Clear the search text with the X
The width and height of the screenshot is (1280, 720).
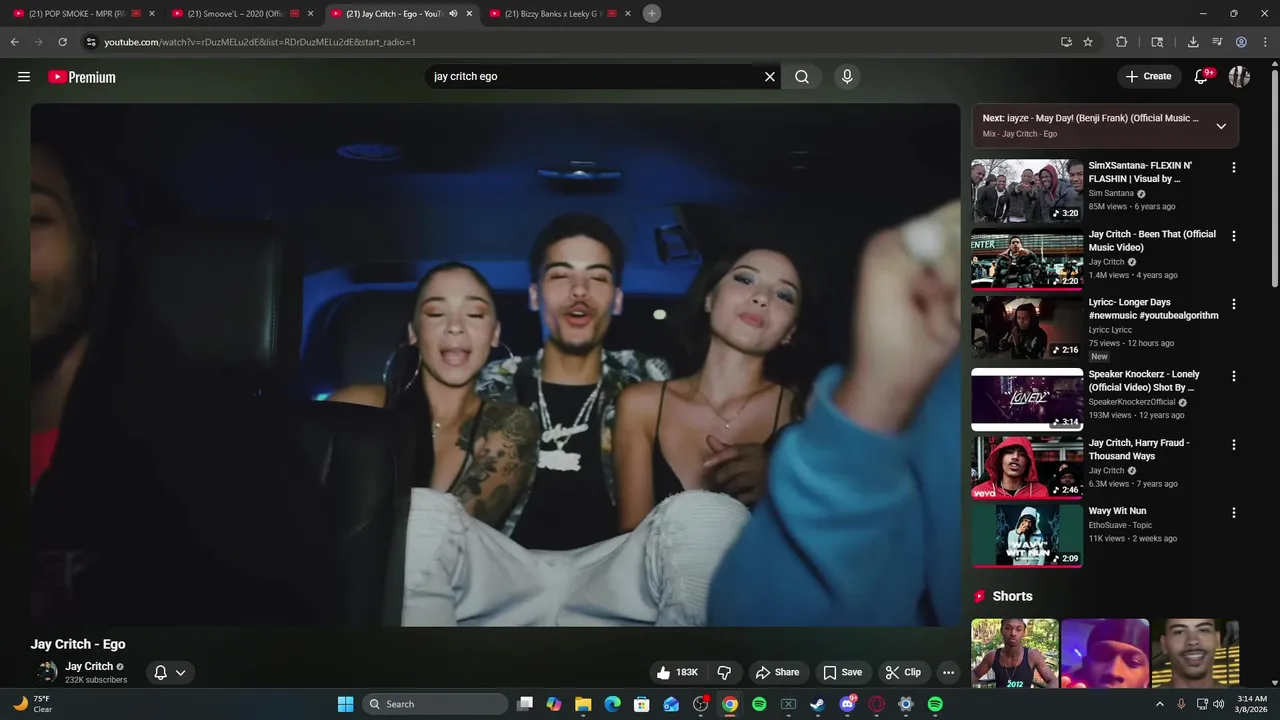pos(770,76)
